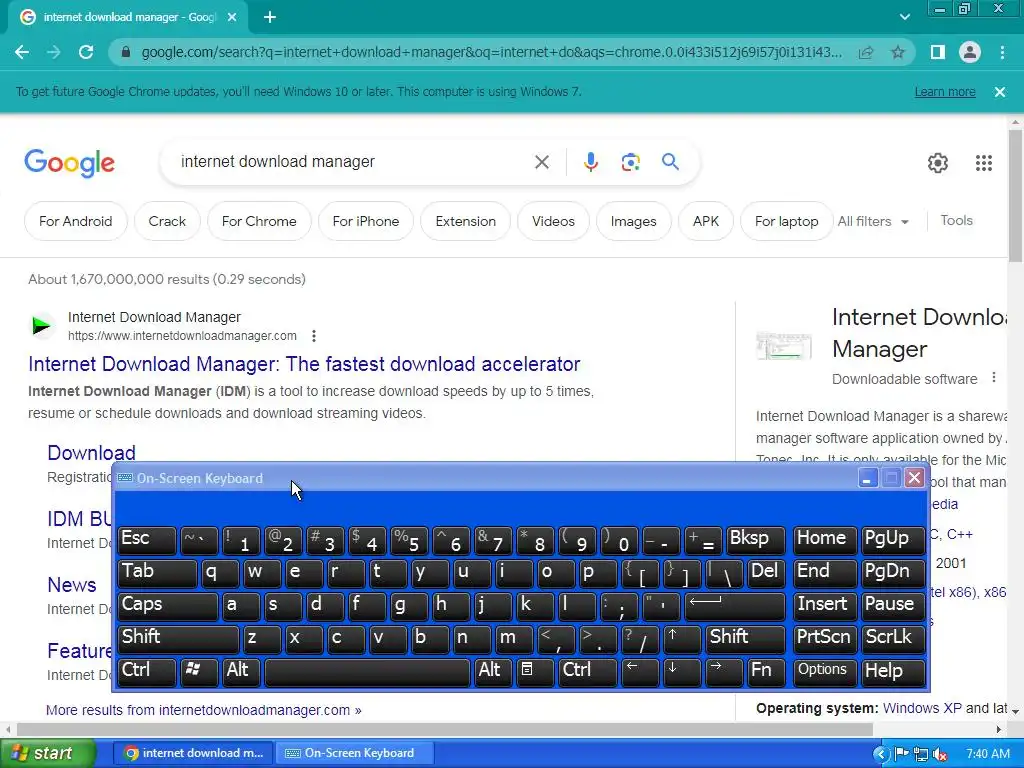Viewport: 1024px width, 768px height.
Task: Hit the right arrow key on the On-Screen Keyboard
Action: [x=724, y=672]
